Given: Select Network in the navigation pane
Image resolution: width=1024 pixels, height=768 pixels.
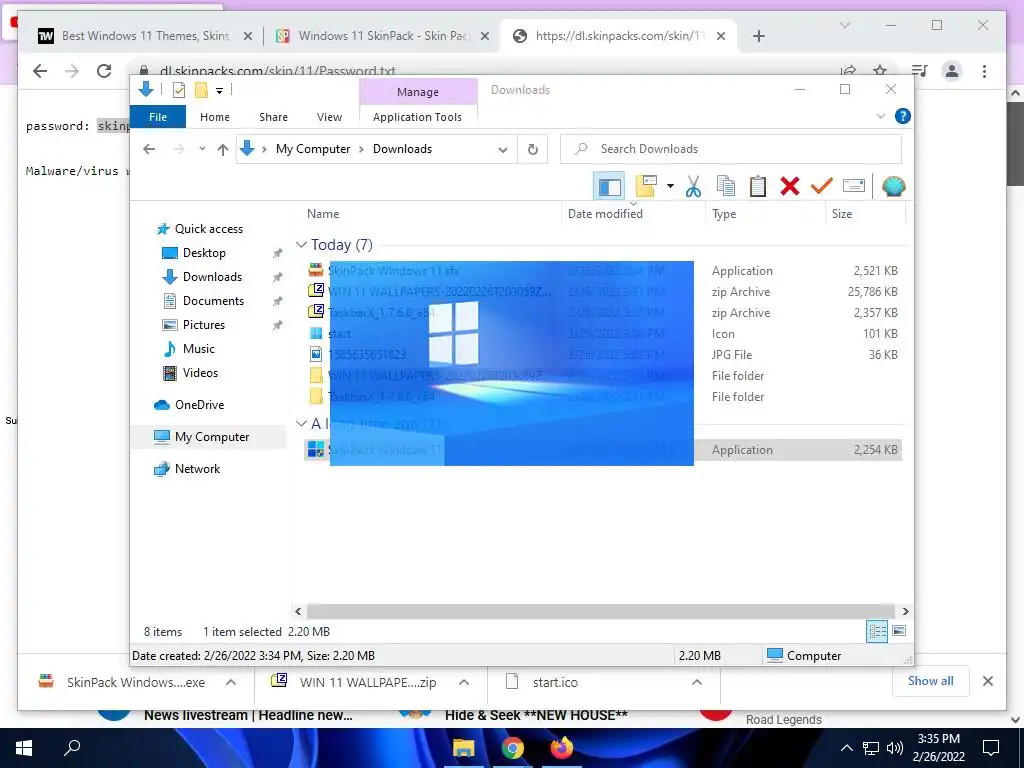Looking at the screenshot, I should (x=197, y=469).
